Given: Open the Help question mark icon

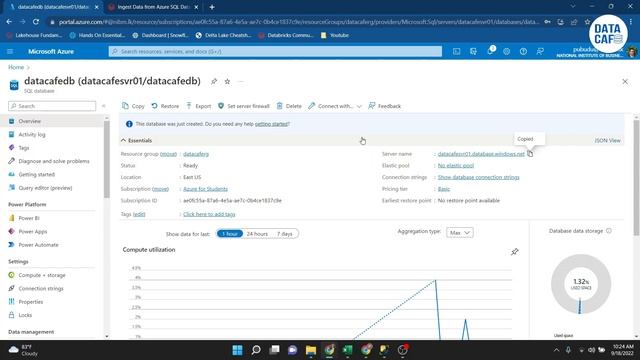Looking at the screenshot, I should coord(523,51).
